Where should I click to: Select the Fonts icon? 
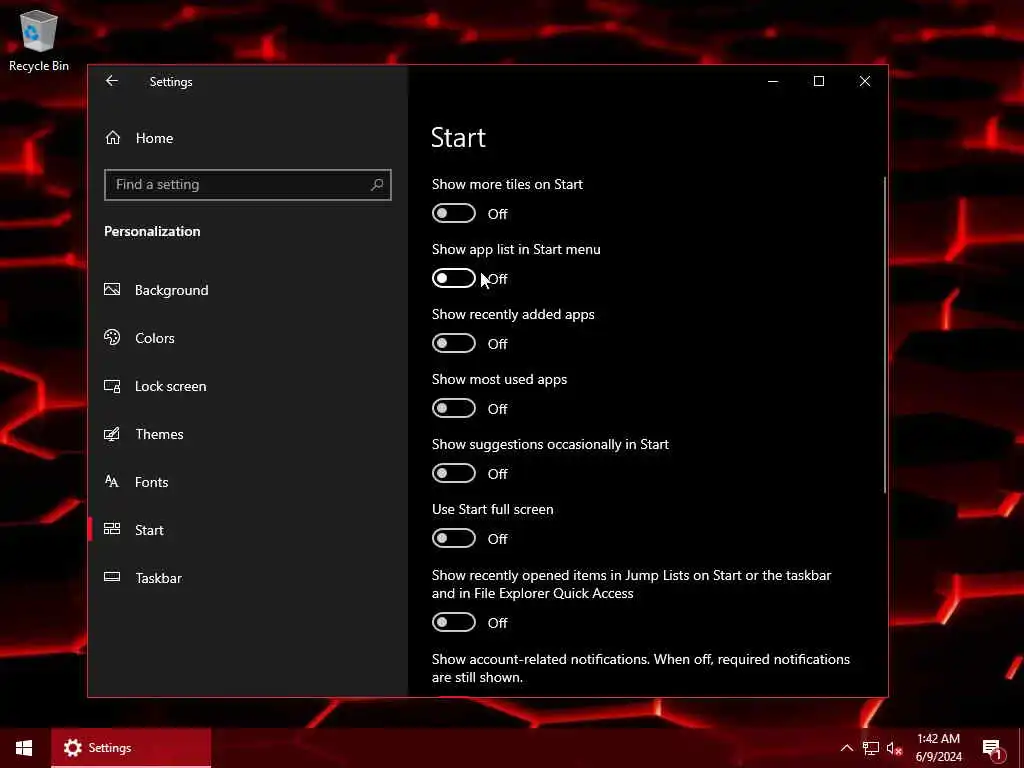(x=112, y=482)
